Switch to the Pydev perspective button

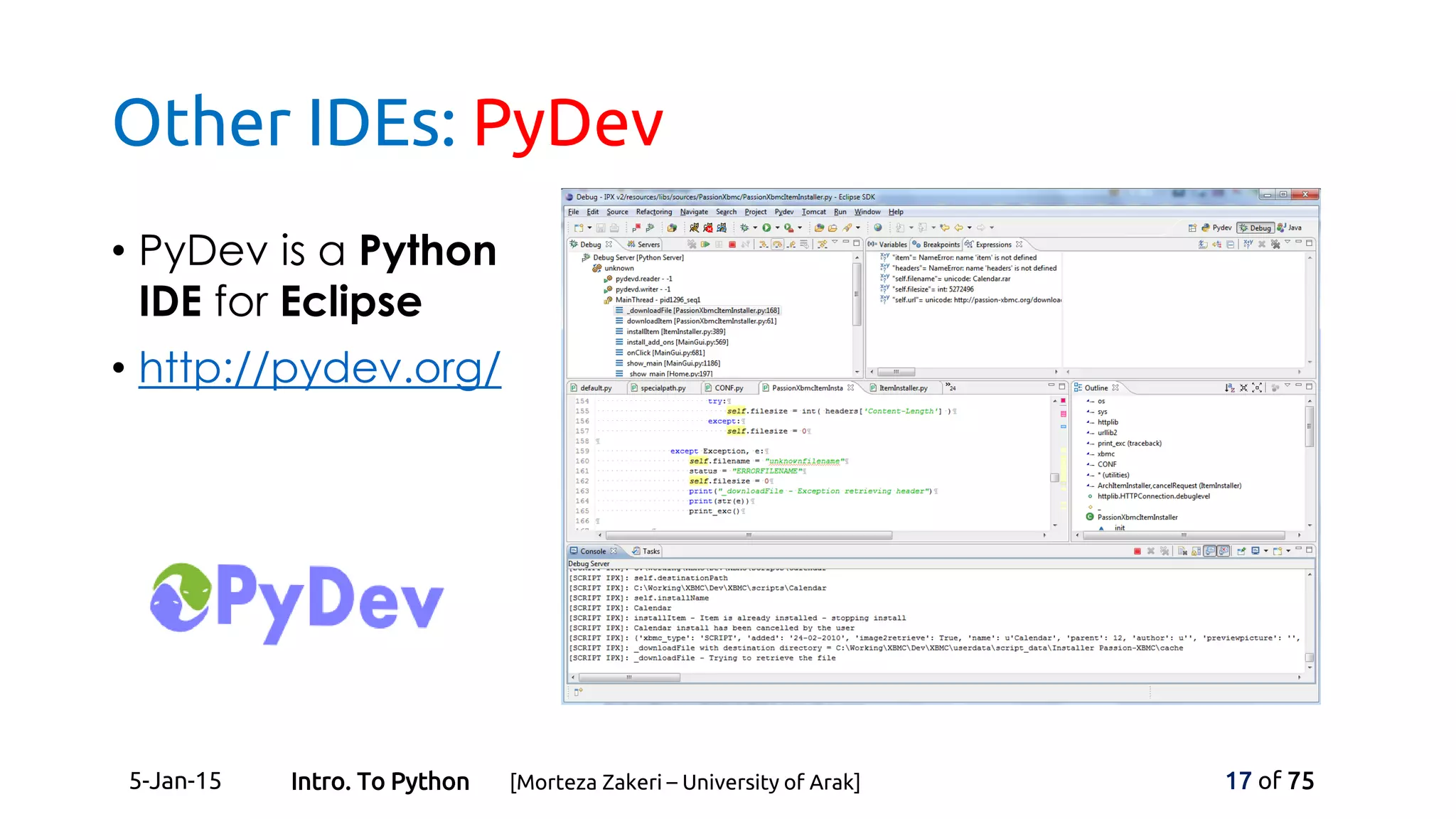(x=1216, y=227)
